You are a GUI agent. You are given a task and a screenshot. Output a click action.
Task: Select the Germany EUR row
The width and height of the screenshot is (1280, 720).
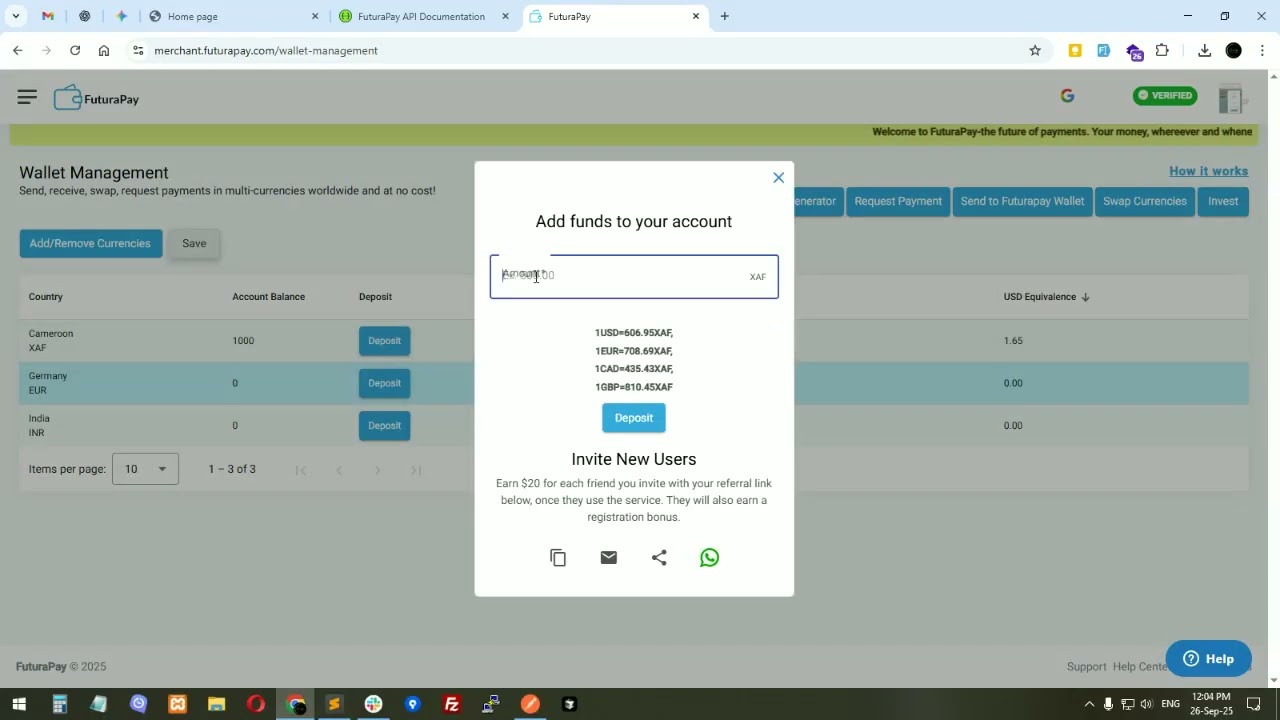point(634,383)
